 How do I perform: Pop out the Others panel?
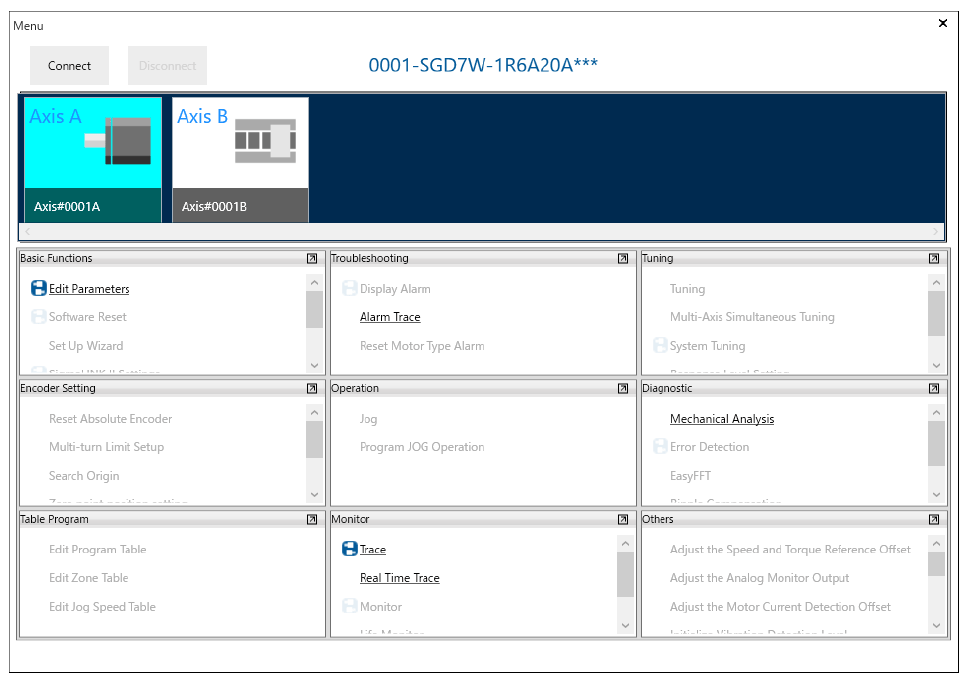(x=934, y=519)
